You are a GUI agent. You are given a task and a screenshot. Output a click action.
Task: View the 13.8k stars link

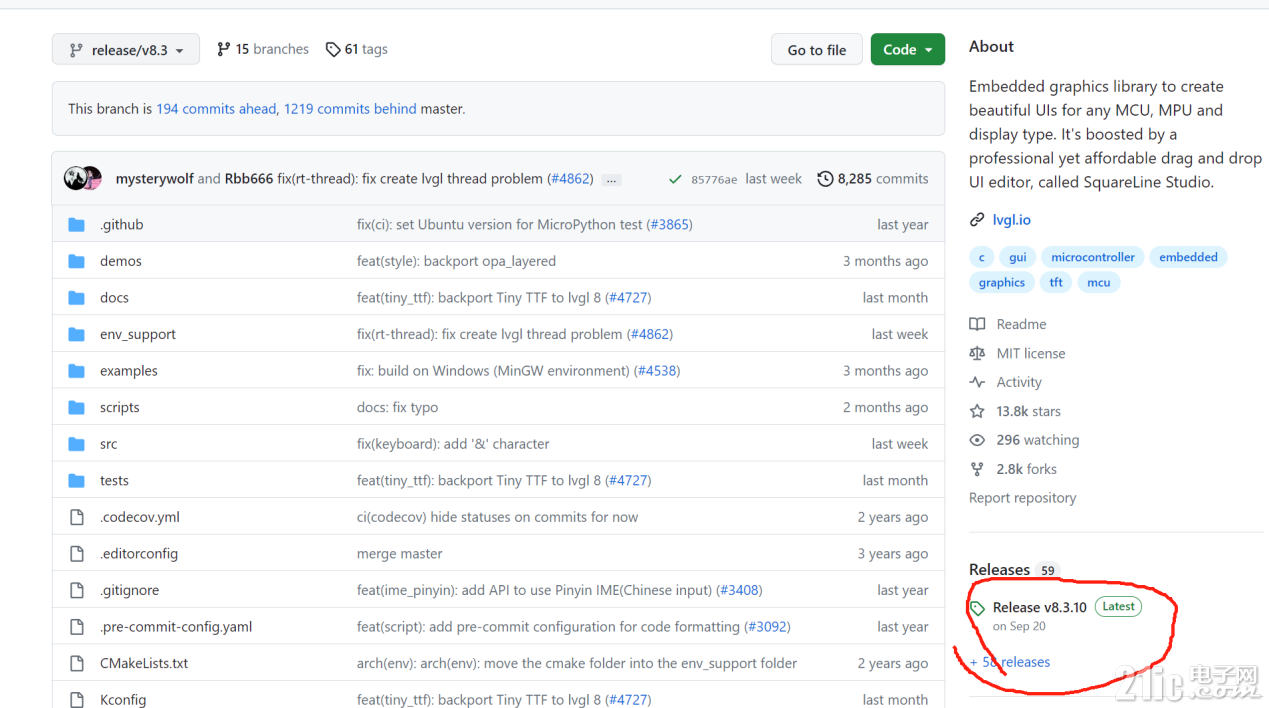[x=1028, y=412]
